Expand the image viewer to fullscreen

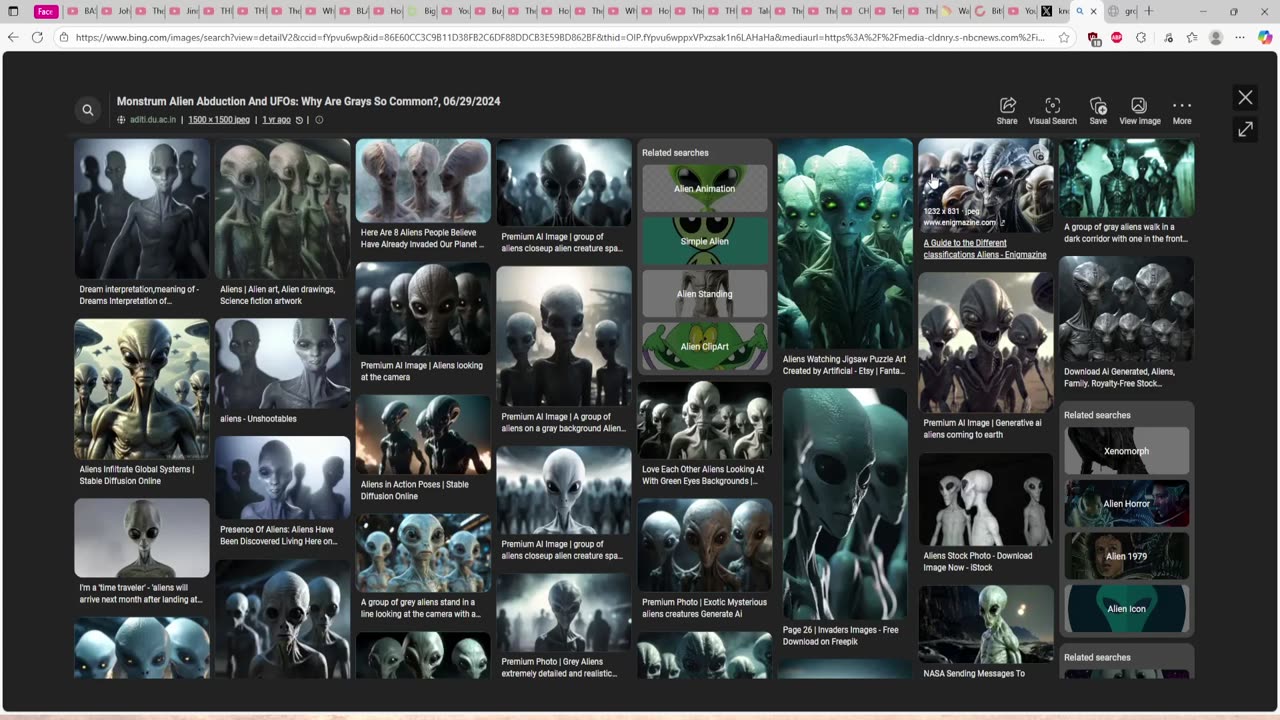pyautogui.click(x=1245, y=129)
